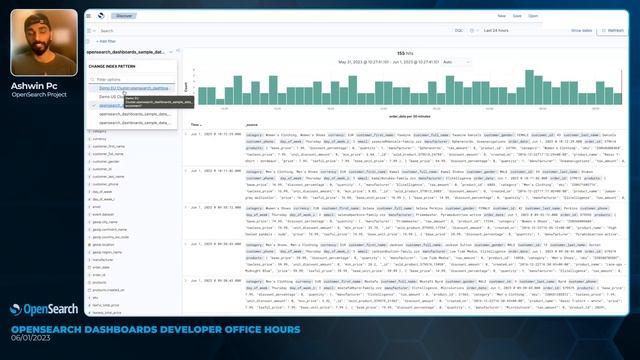The height and width of the screenshot is (360, 640).
Task: Click order_date date type icon
Action: click(89, 267)
